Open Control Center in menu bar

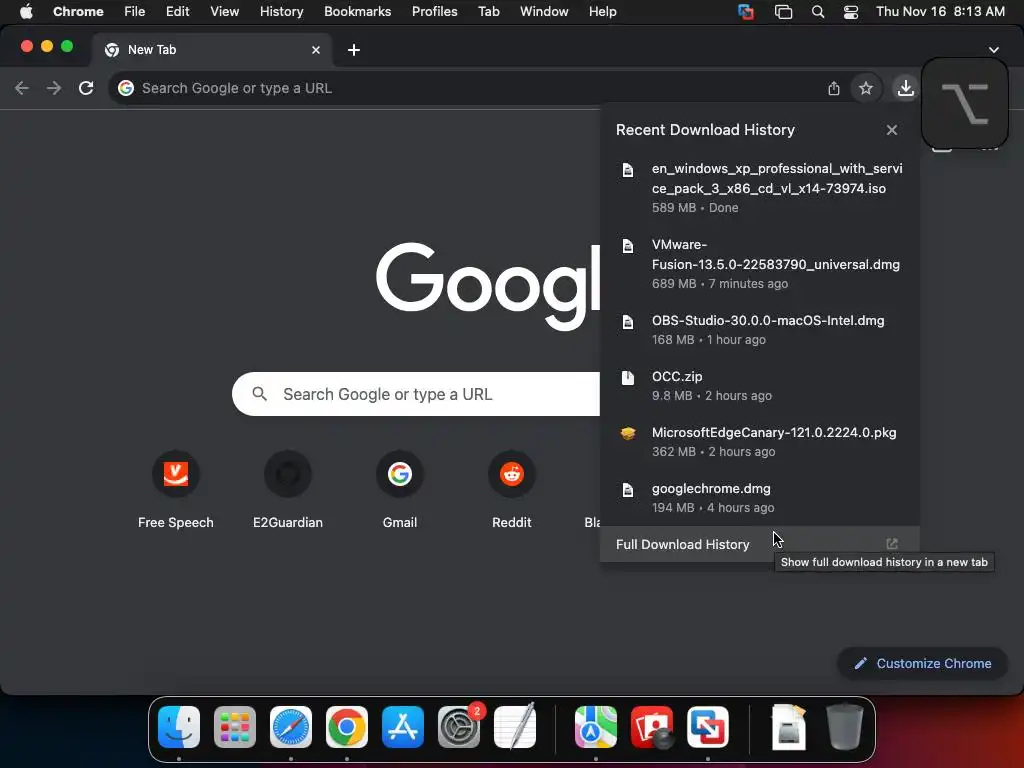(x=851, y=12)
